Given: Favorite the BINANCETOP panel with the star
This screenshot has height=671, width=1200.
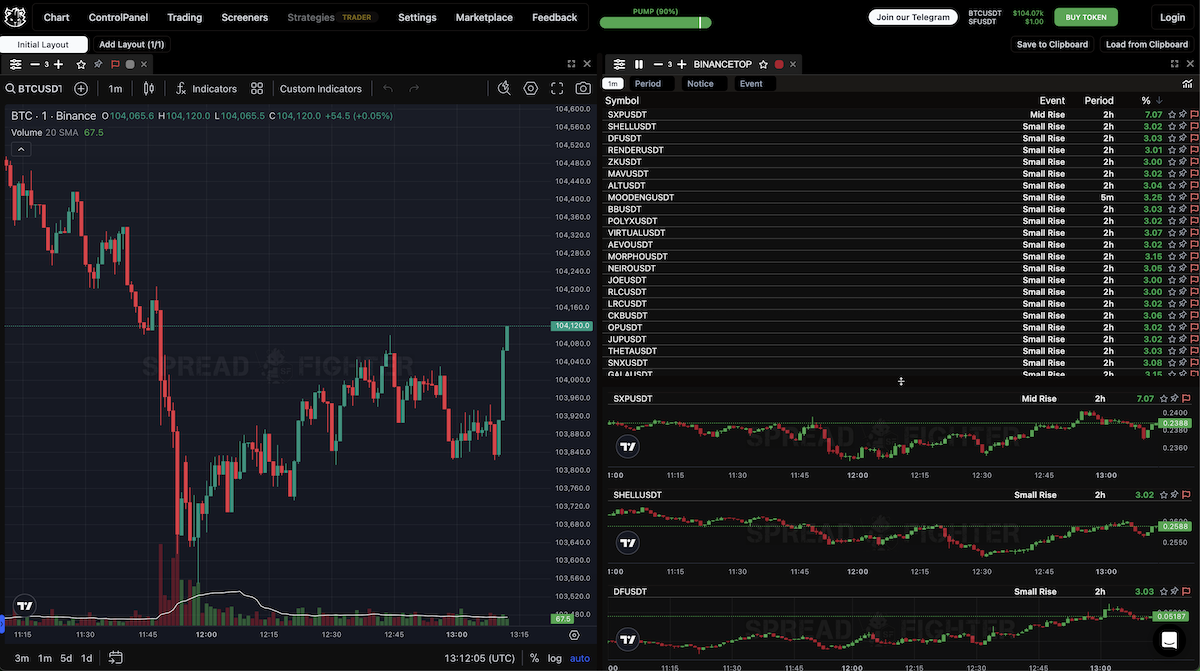Looking at the screenshot, I should pyautogui.click(x=763, y=64).
